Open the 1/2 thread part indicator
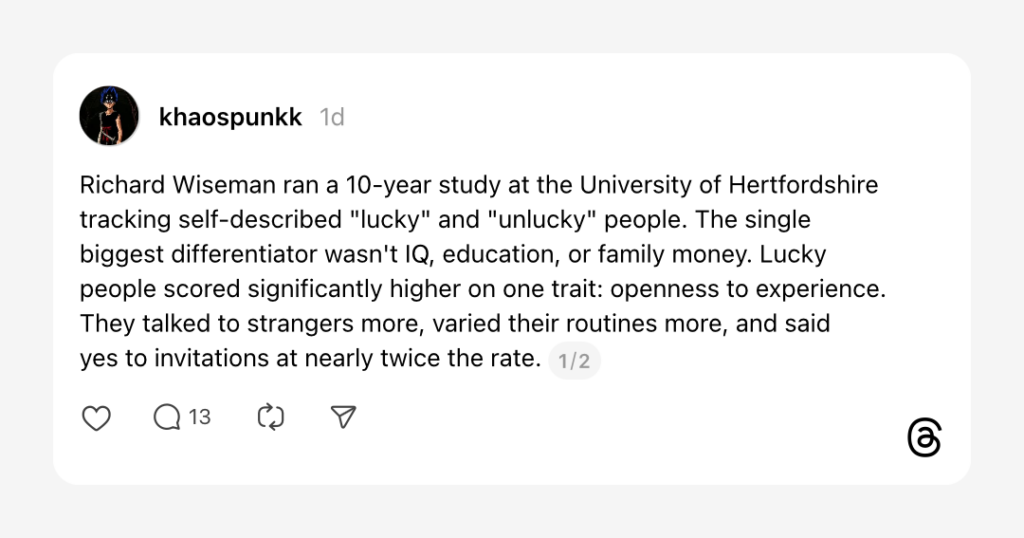Screen dimensions: 1024x538 pos(574,361)
